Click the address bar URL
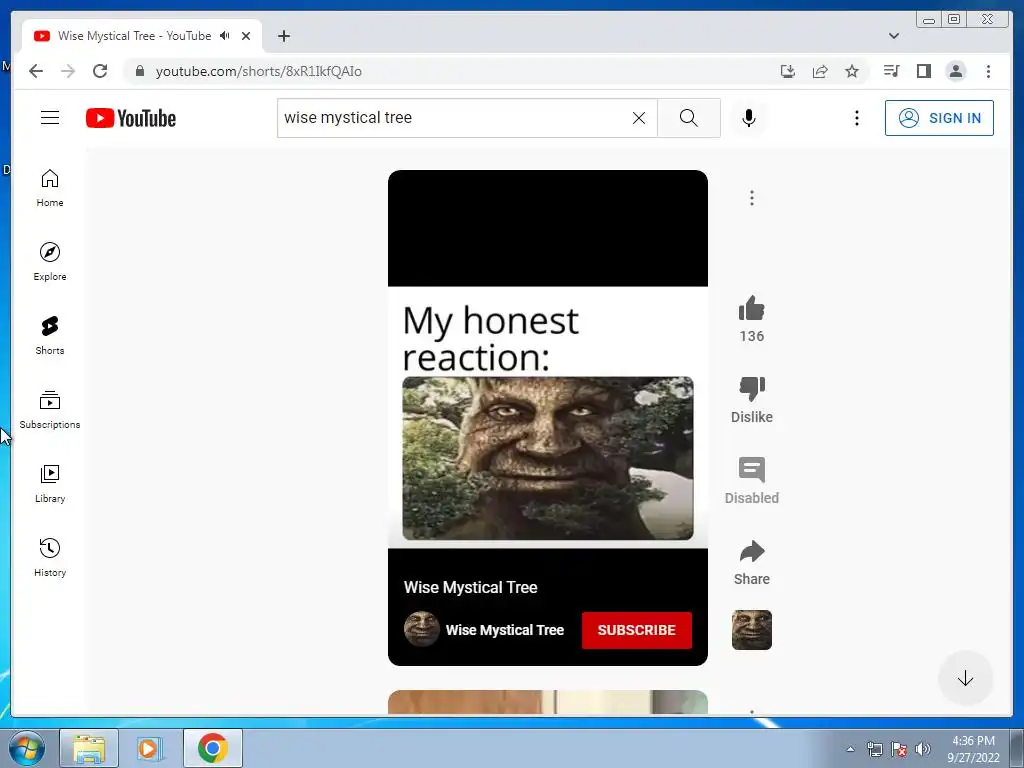 [259, 71]
